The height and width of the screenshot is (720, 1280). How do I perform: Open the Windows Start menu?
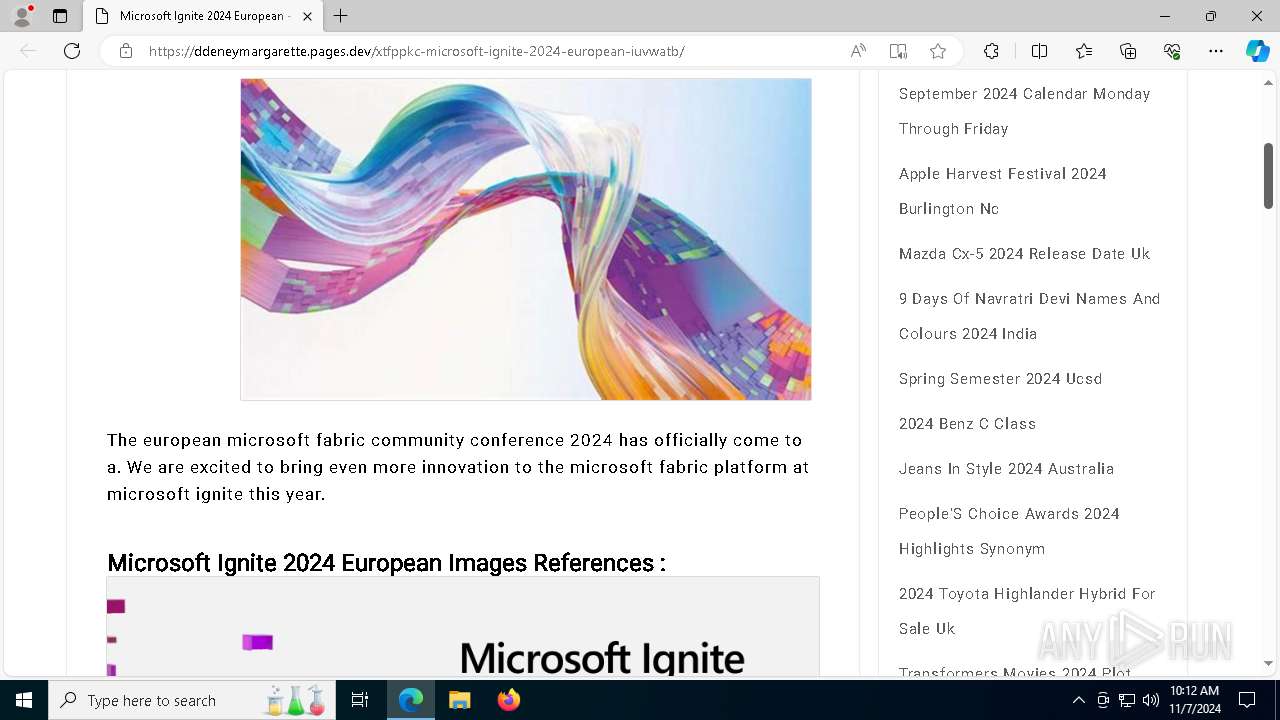click(x=24, y=700)
